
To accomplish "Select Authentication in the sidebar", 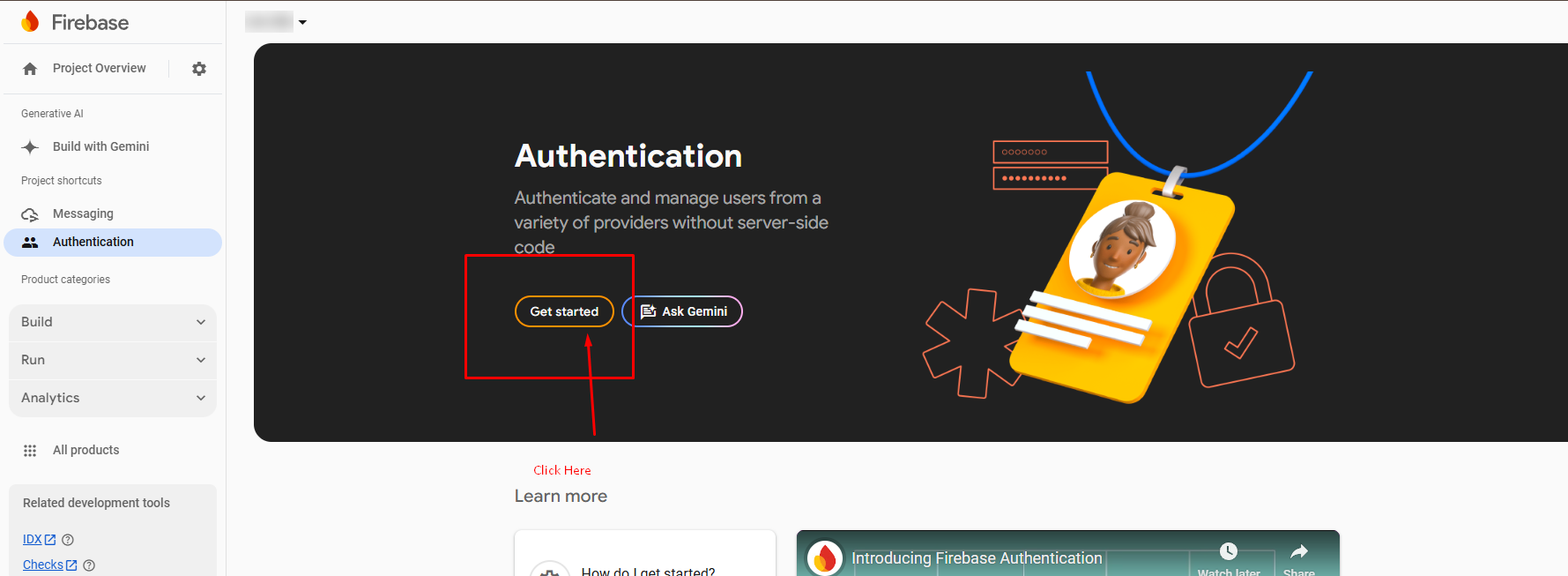I will [x=93, y=243].
